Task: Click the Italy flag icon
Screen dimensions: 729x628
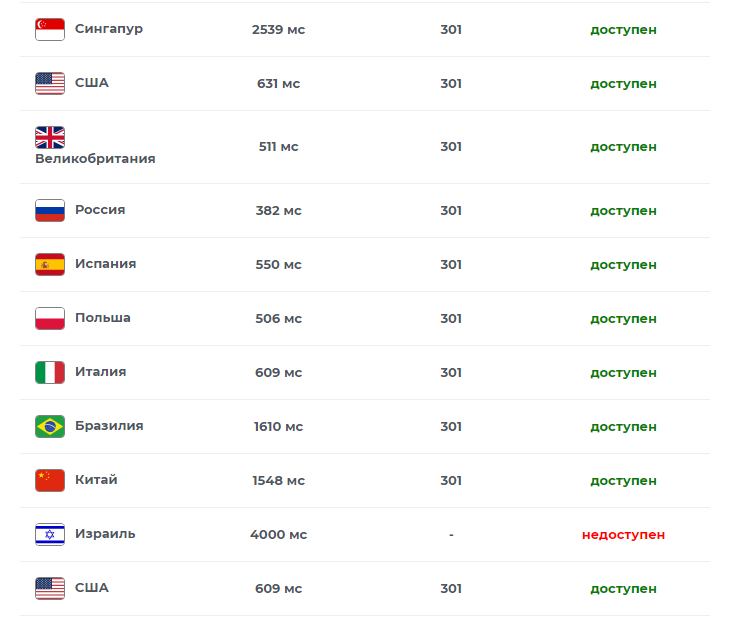Action: click(50, 372)
